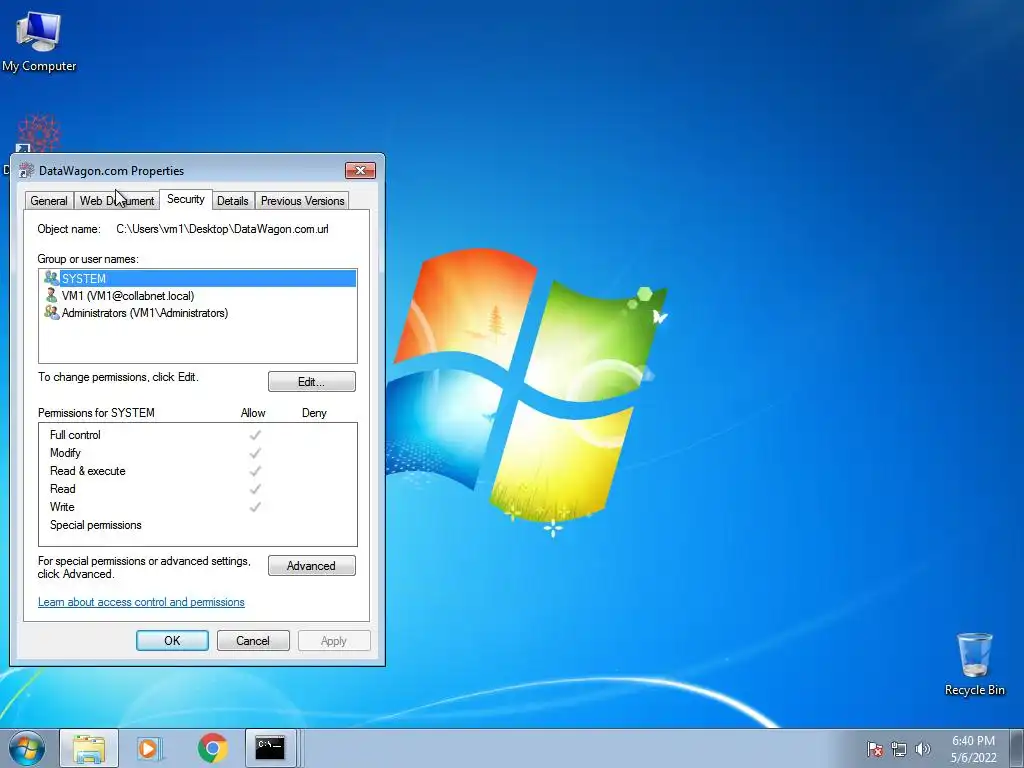Confirm the dialog with OK

pyautogui.click(x=172, y=641)
